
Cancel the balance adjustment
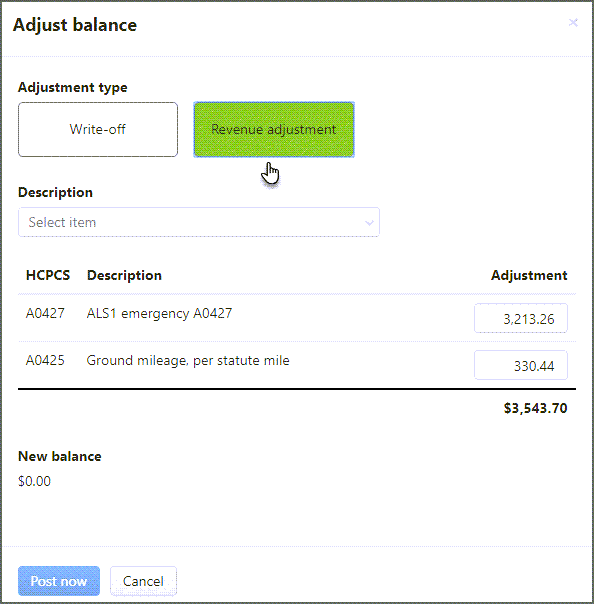pos(143,581)
